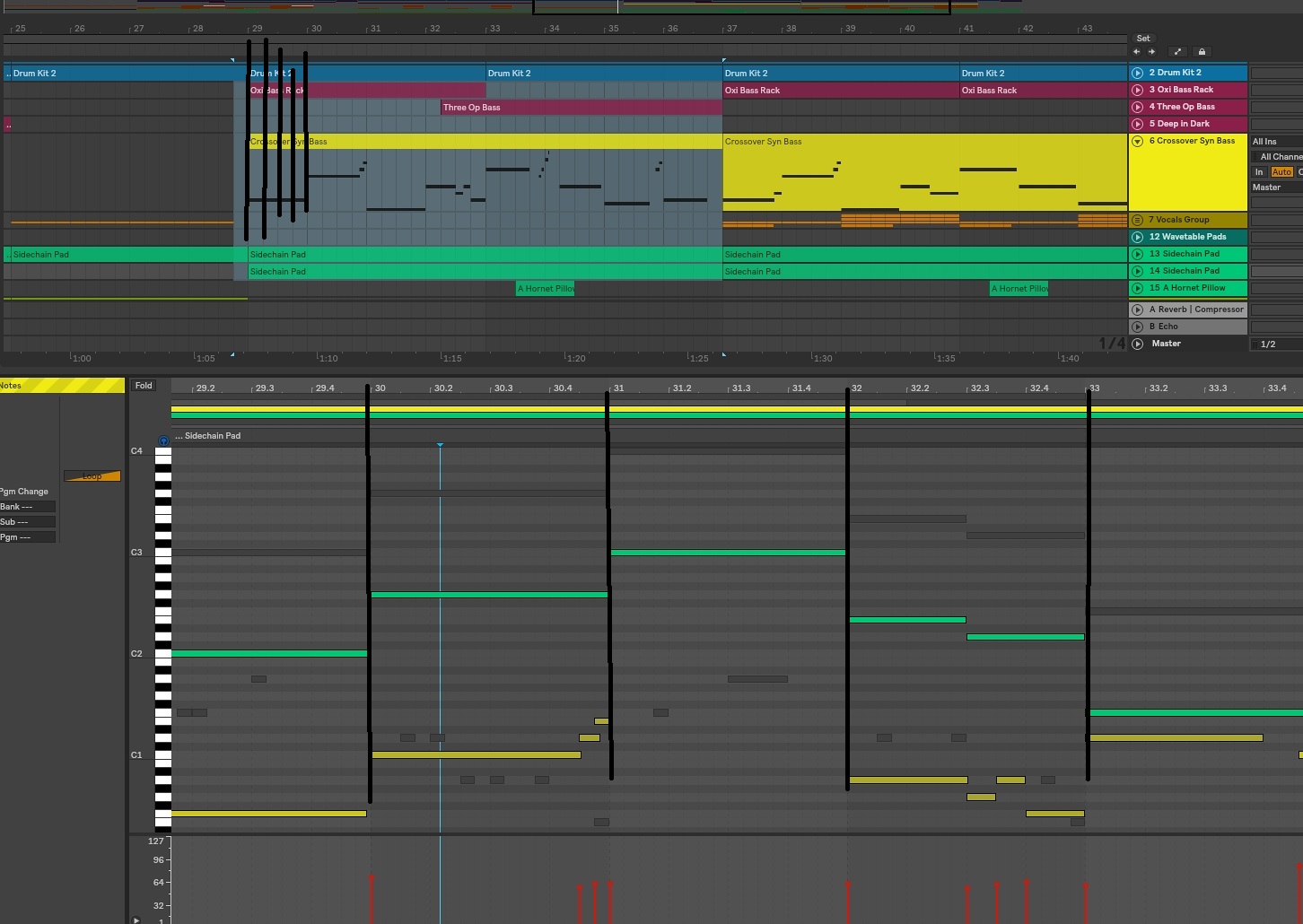
Task: Unfold the 7 Vocals Group track
Action: coord(1138,220)
